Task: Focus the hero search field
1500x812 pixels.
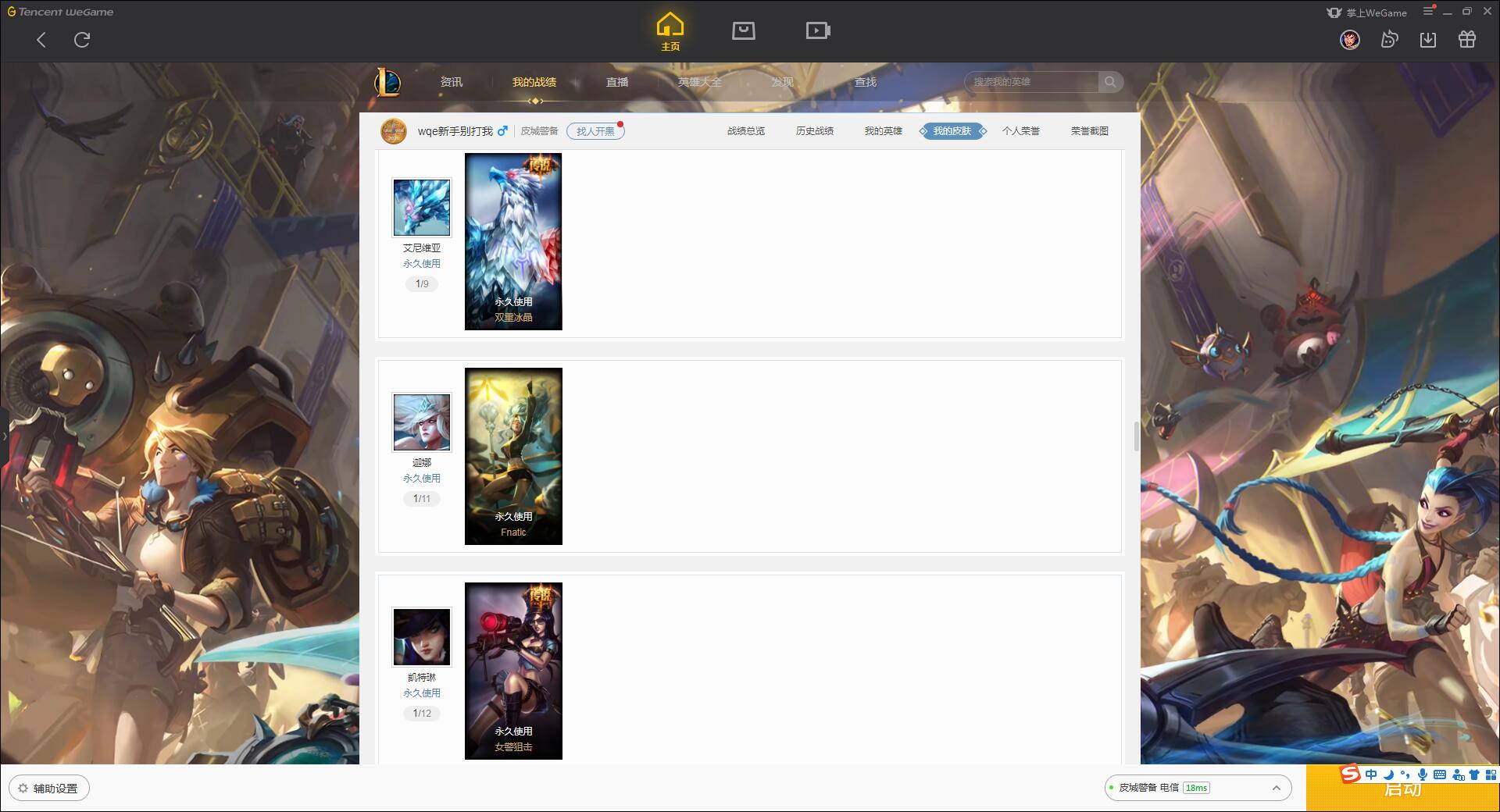Action: tap(1032, 82)
